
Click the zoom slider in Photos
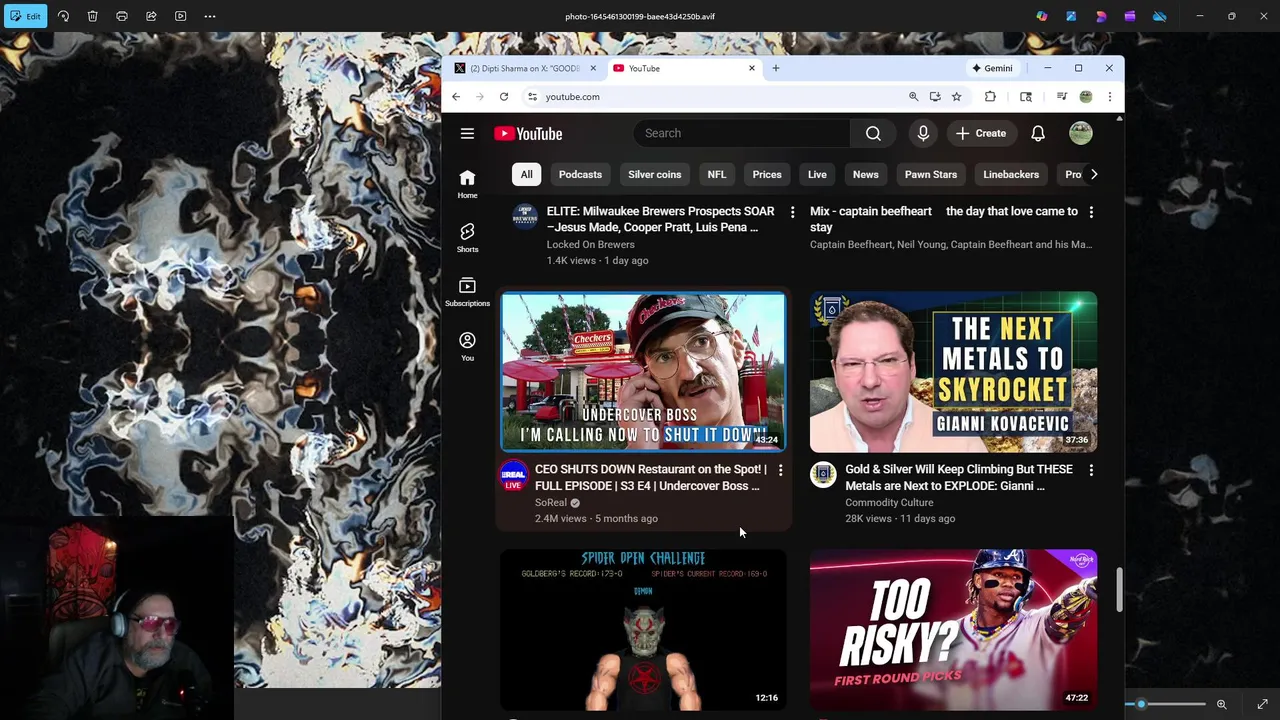click(x=1165, y=705)
